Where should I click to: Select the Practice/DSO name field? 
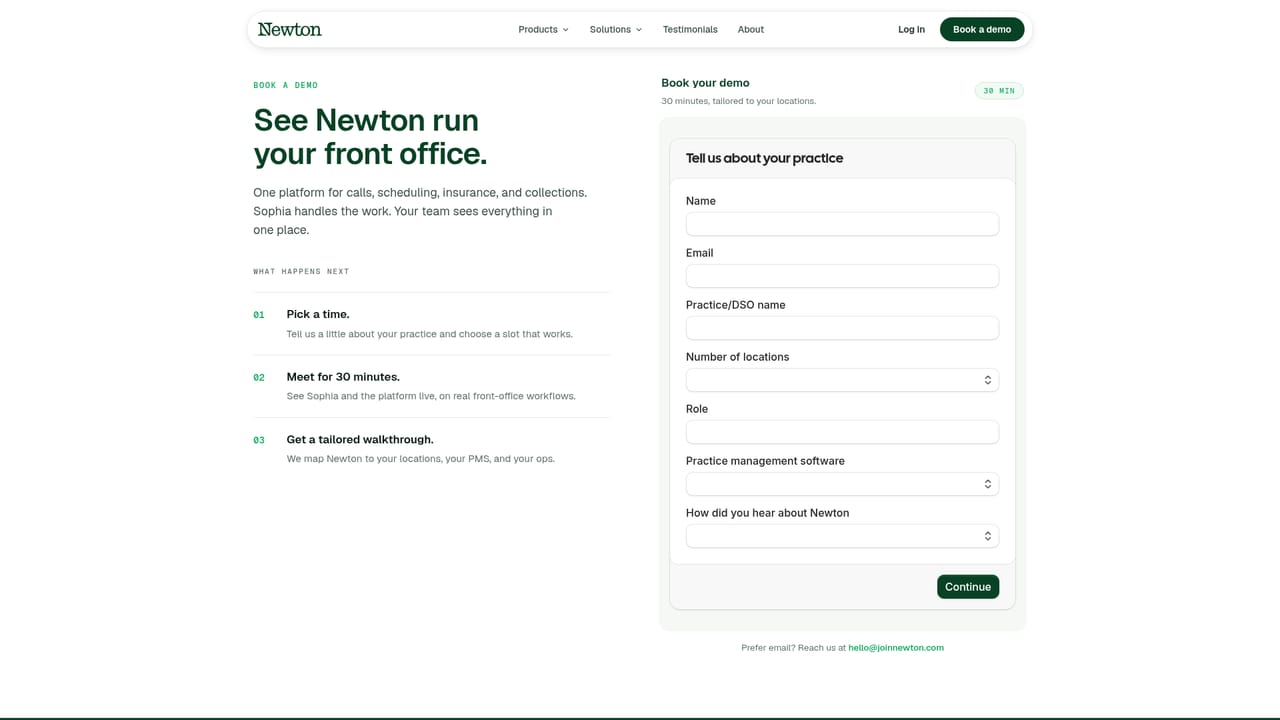[842, 328]
